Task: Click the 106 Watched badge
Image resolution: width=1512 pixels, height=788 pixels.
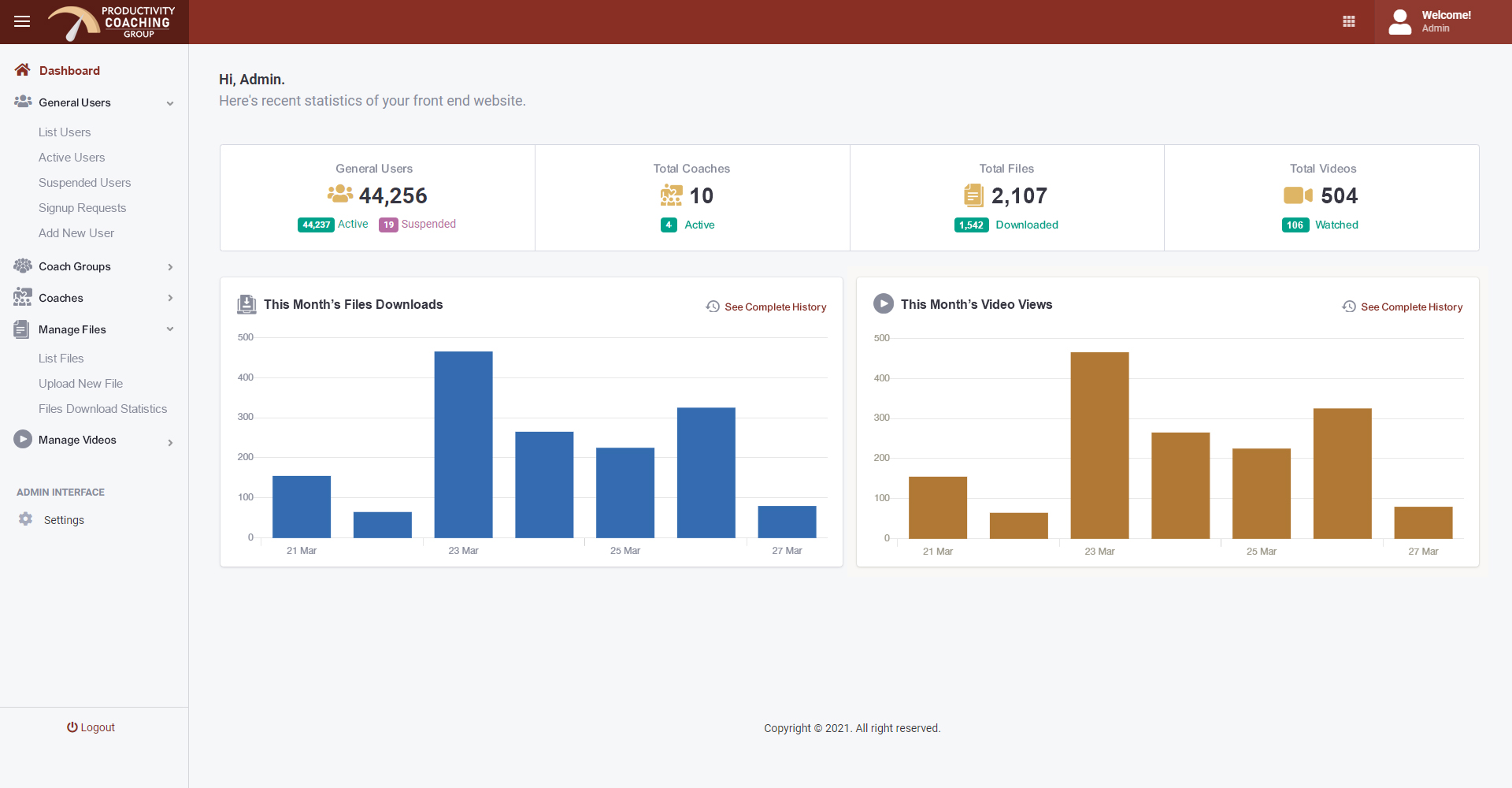Action: coord(1295,225)
